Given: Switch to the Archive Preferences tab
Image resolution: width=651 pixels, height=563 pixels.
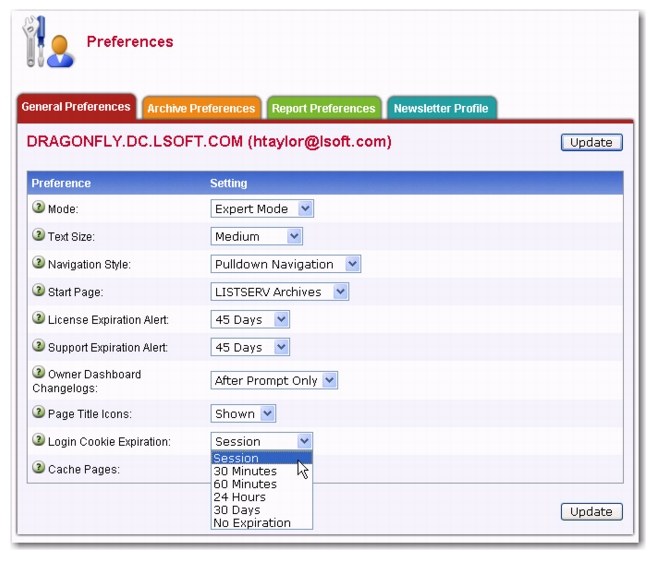Looking at the screenshot, I should tap(201, 108).
